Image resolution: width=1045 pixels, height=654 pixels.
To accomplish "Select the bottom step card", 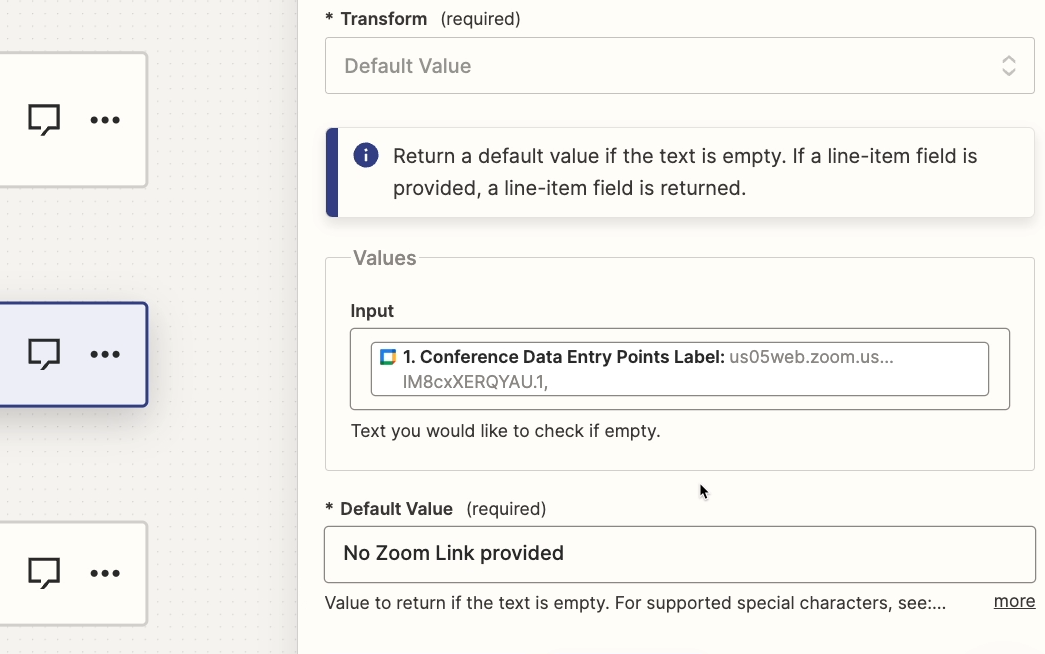I will (x=73, y=573).
